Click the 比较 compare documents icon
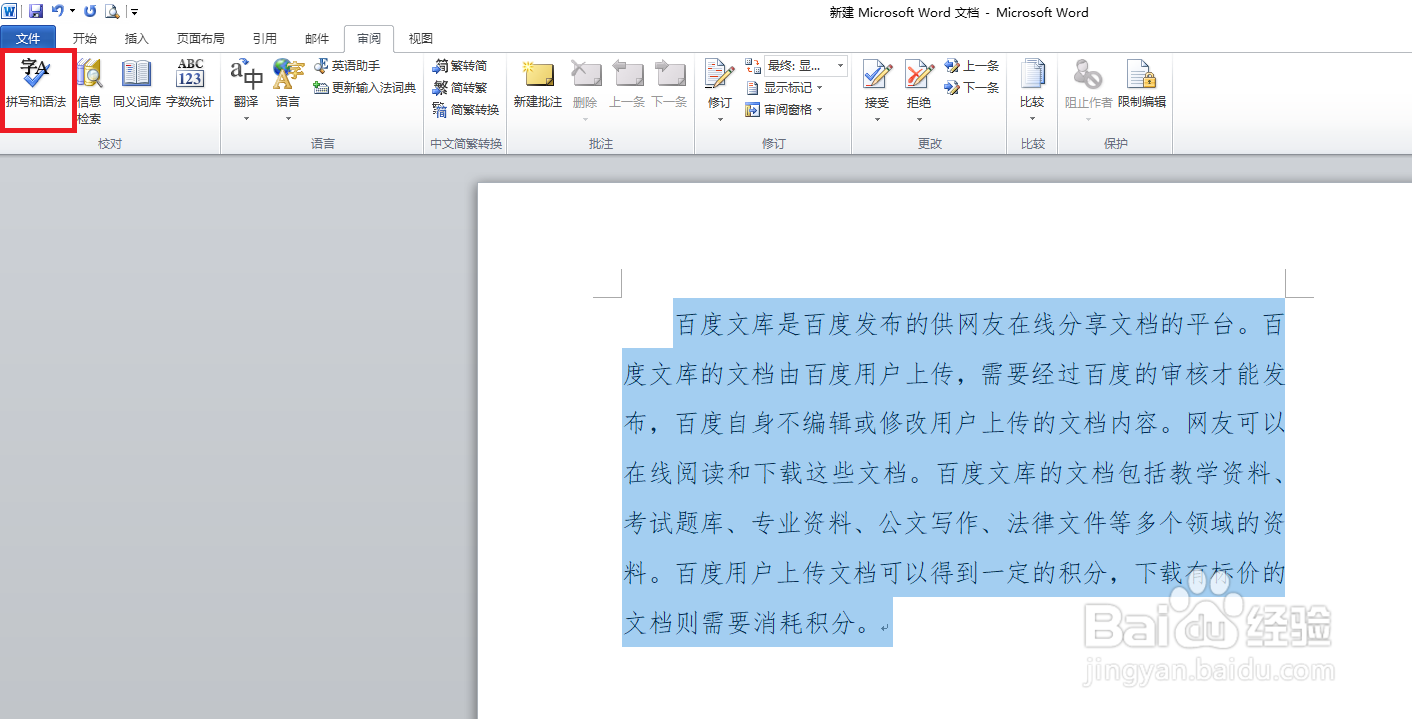This screenshot has width=1412, height=719. coord(1032,74)
